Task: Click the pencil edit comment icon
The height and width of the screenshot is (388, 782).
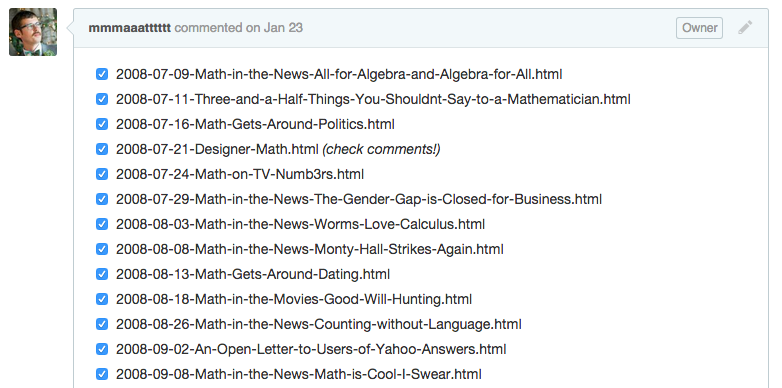Action: (745, 27)
